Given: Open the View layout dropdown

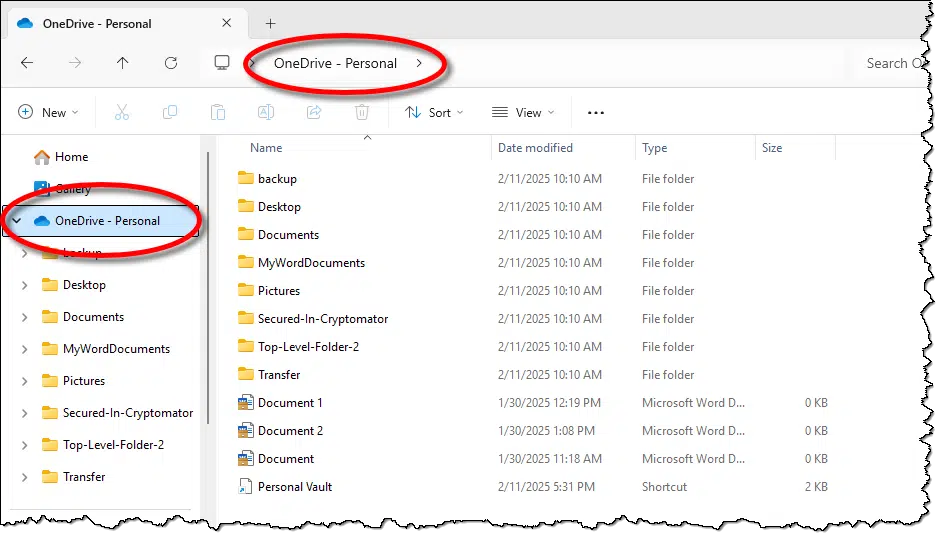Looking at the screenshot, I should (x=523, y=113).
